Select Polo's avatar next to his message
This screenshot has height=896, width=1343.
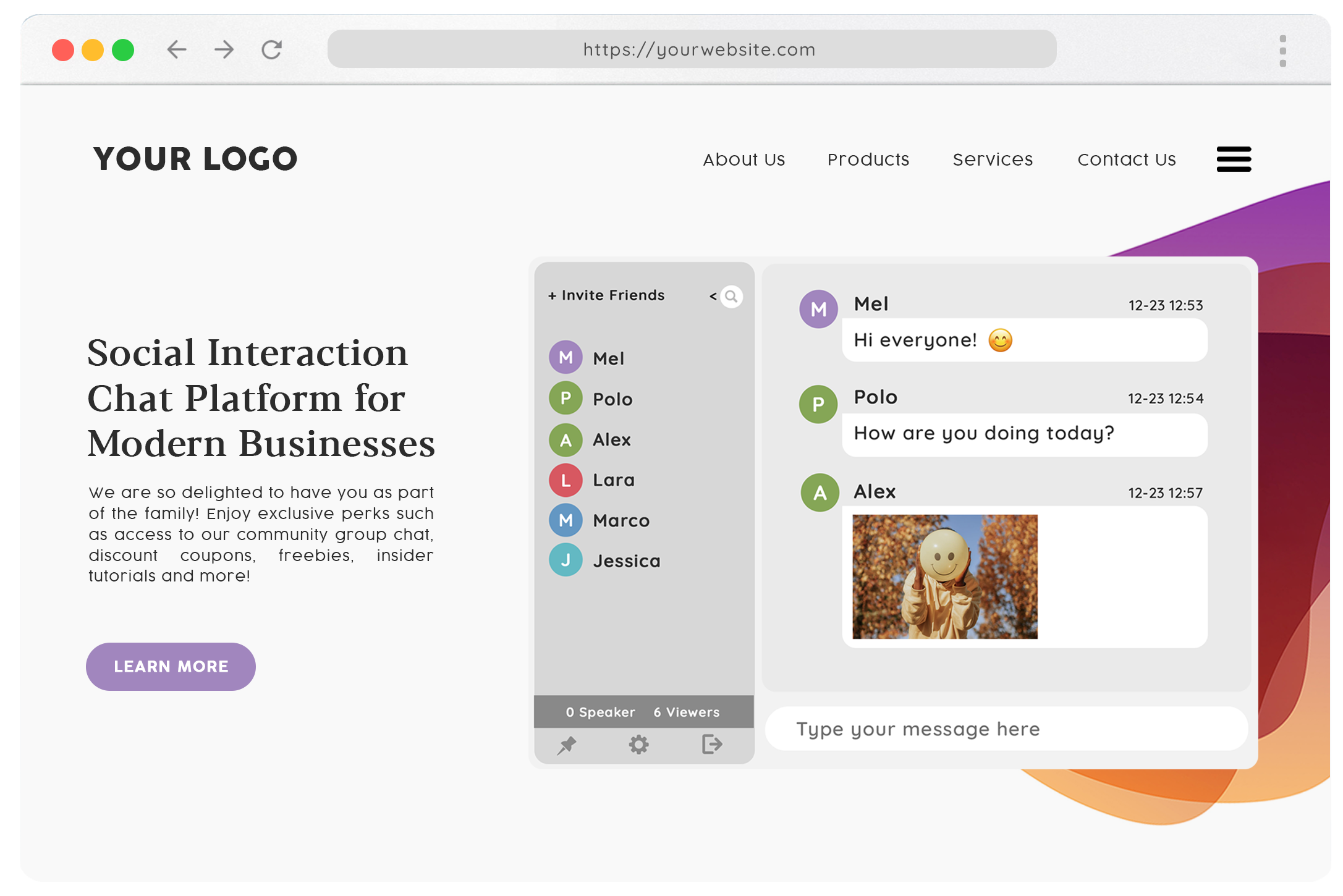[819, 405]
